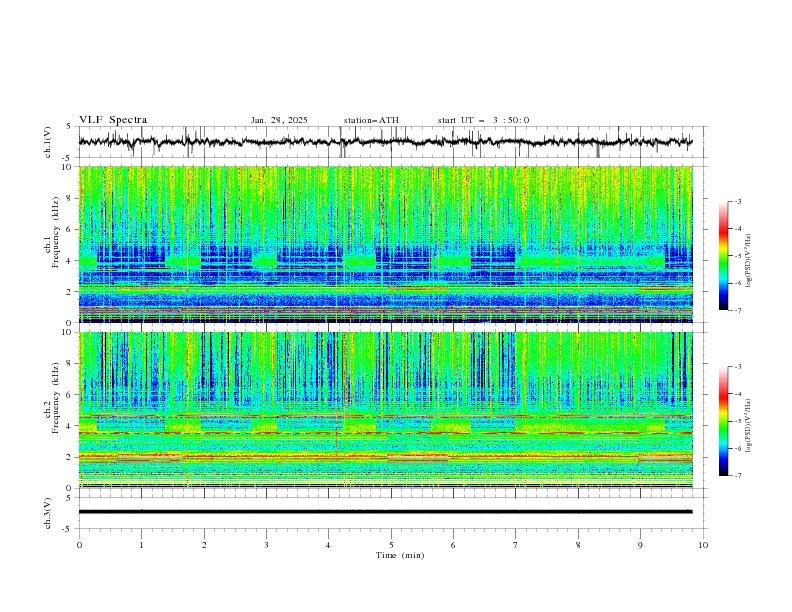Click tick '2' on the Time axis

204,545
